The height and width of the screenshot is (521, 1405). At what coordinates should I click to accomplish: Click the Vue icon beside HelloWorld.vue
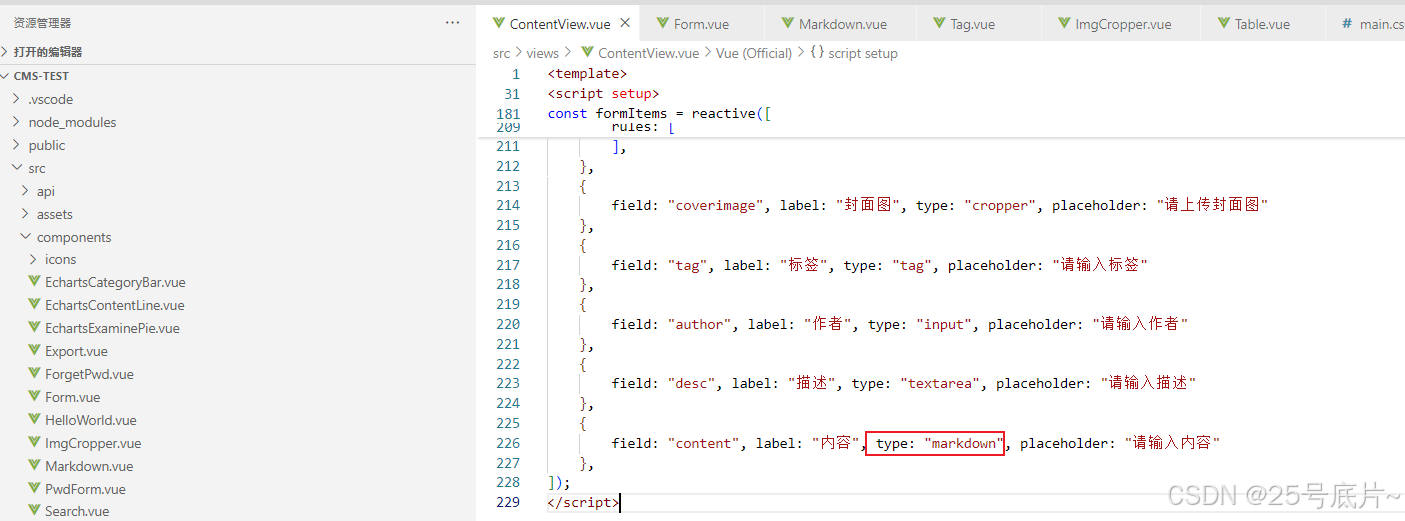tap(34, 420)
